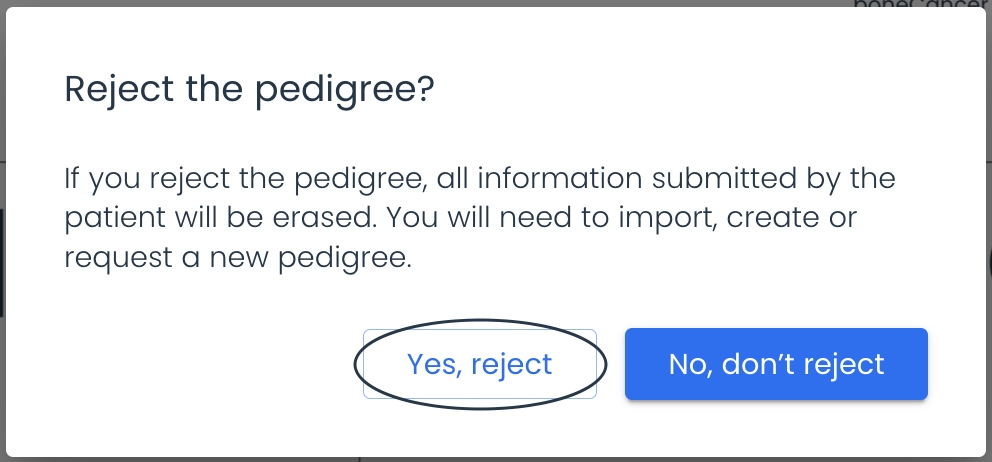Click the dark page element at the left edge
Image resolution: width=992 pixels, height=462 pixels.
(2, 263)
